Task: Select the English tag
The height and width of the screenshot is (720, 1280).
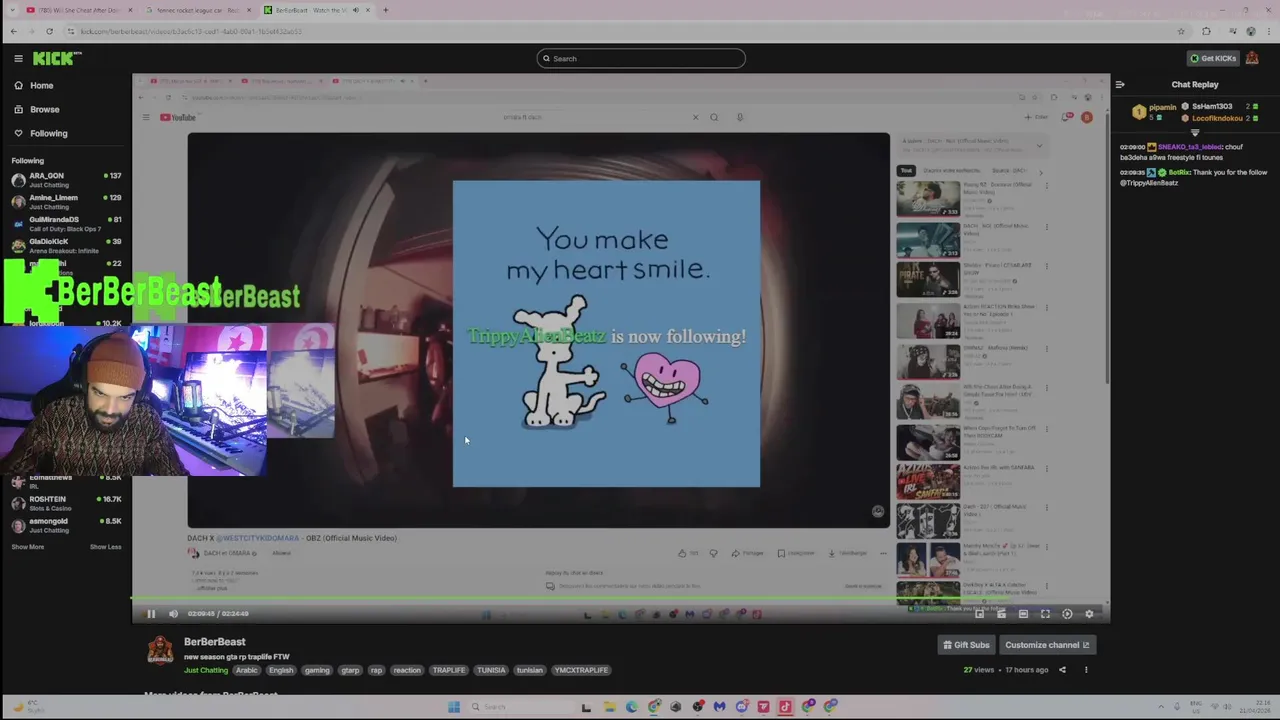Action: [281, 670]
